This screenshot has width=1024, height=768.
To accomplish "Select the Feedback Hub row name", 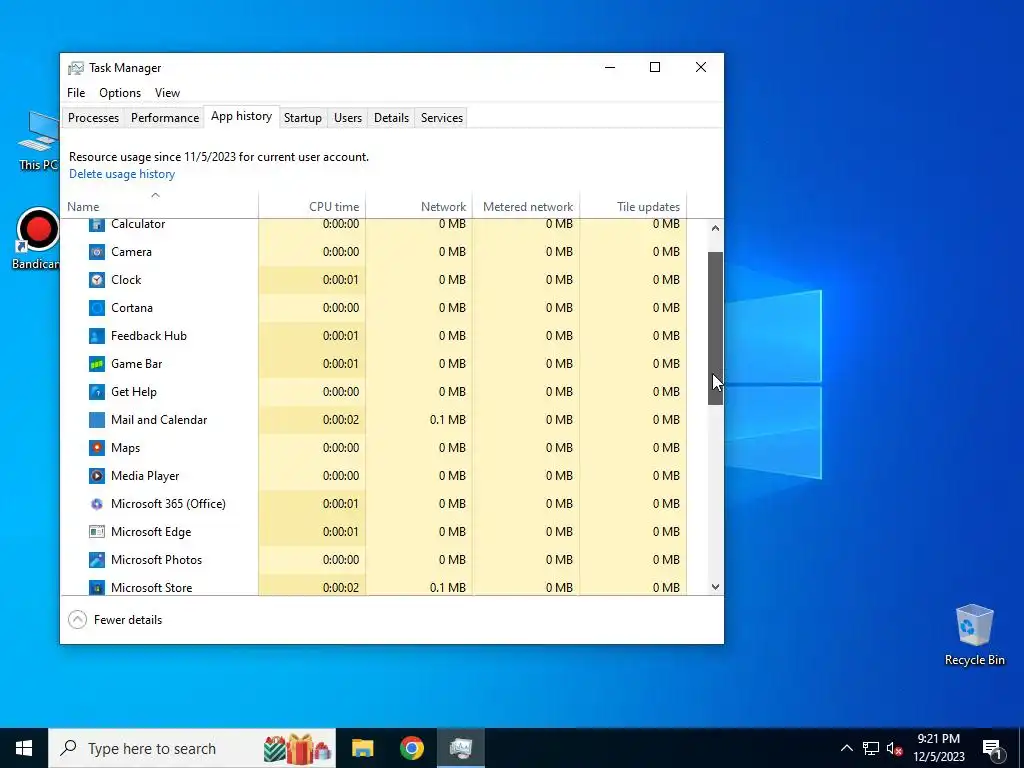I will (149, 336).
